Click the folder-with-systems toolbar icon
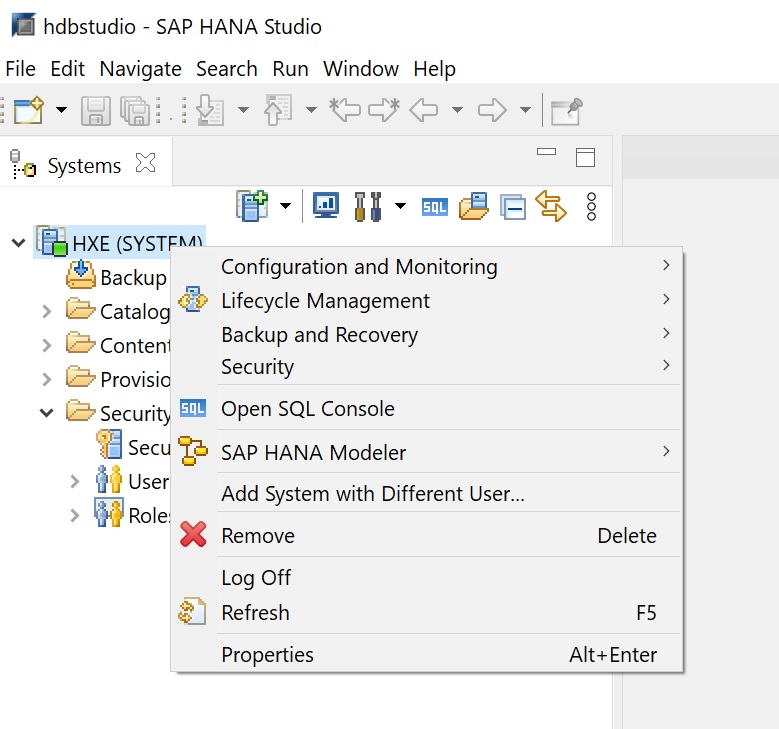Screen dimensions: 779x729 click(474, 207)
